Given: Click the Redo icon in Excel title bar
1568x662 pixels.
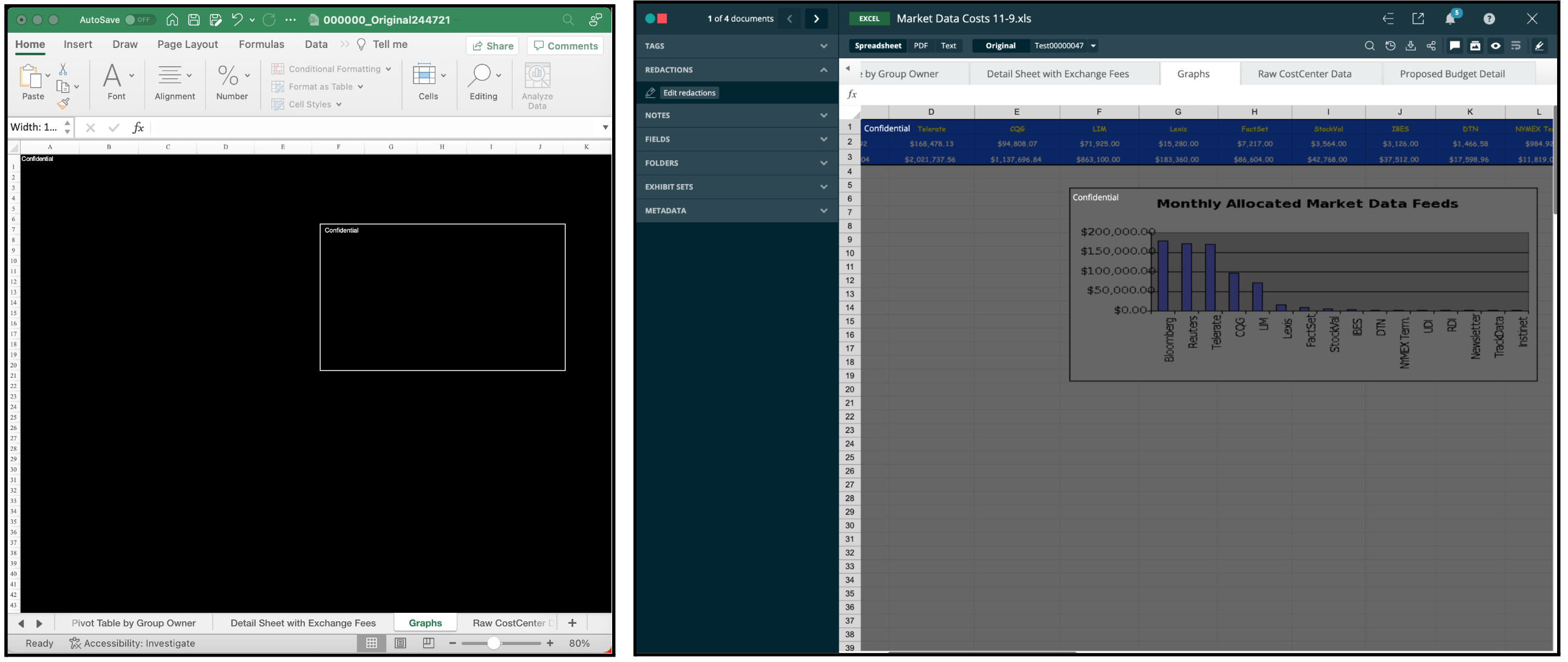Looking at the screenshot, I should (x=269, y=19).
